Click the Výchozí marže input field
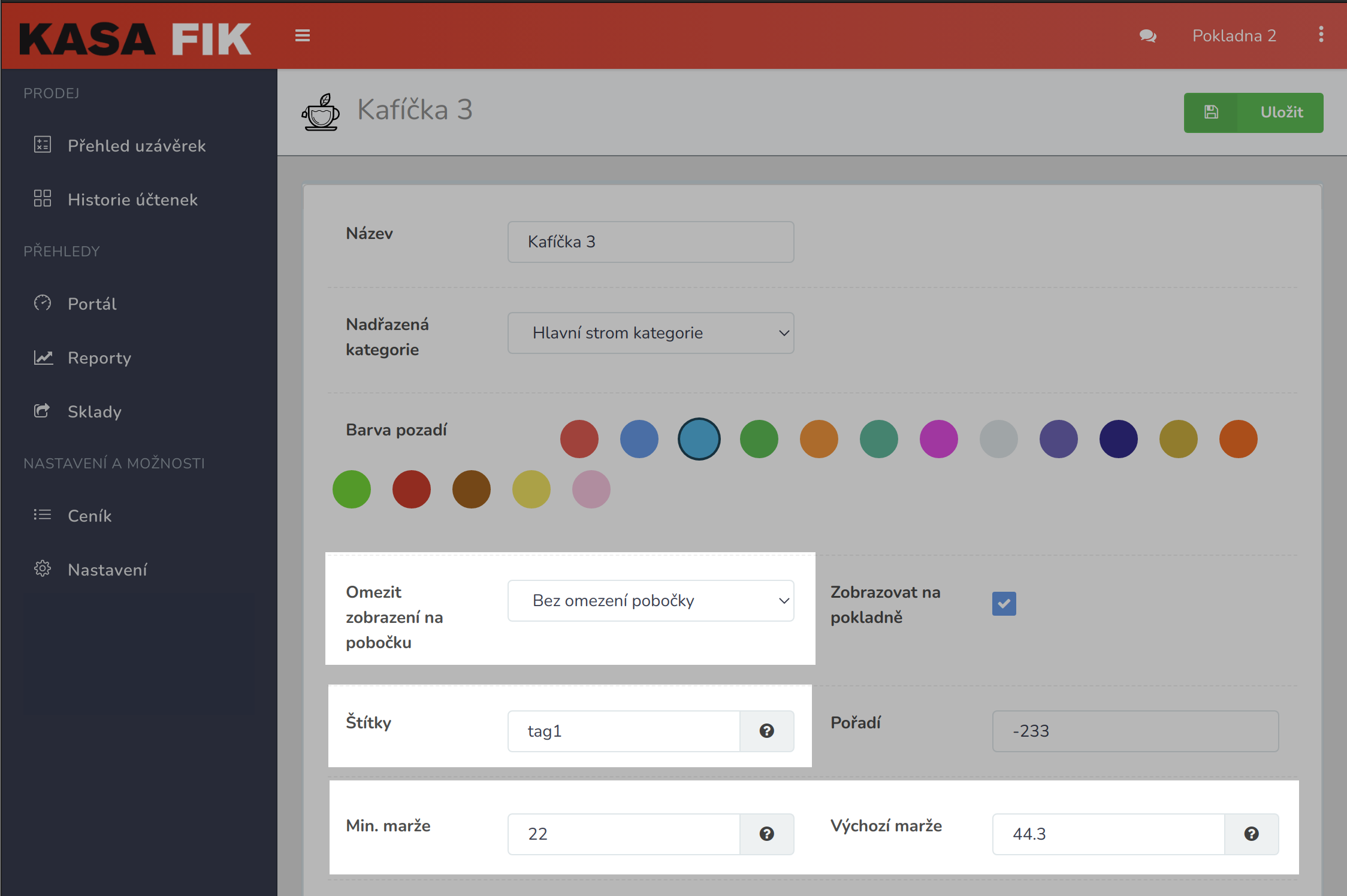 pos(1109,834)
